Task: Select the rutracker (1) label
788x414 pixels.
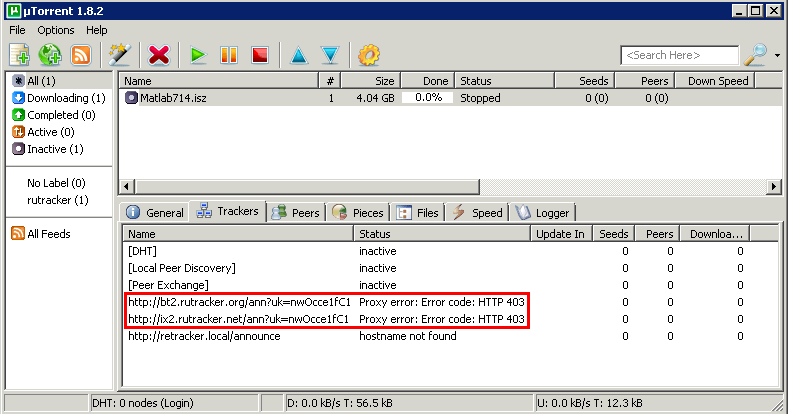Action: [x=58, y=200]
